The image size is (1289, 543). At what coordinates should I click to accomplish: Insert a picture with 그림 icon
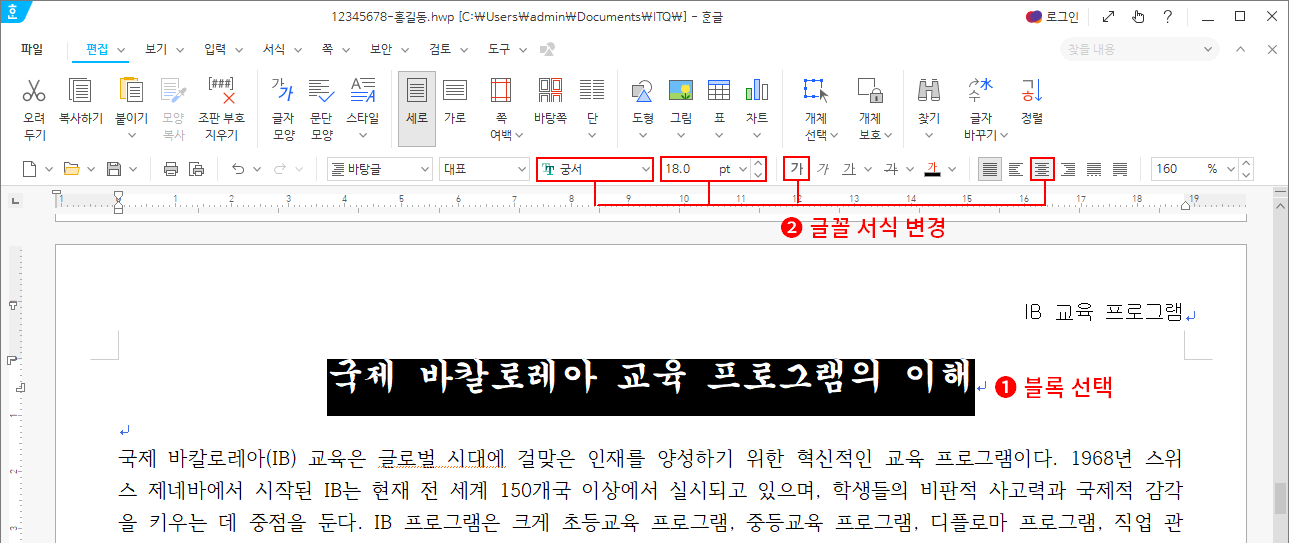coord(681,91)
